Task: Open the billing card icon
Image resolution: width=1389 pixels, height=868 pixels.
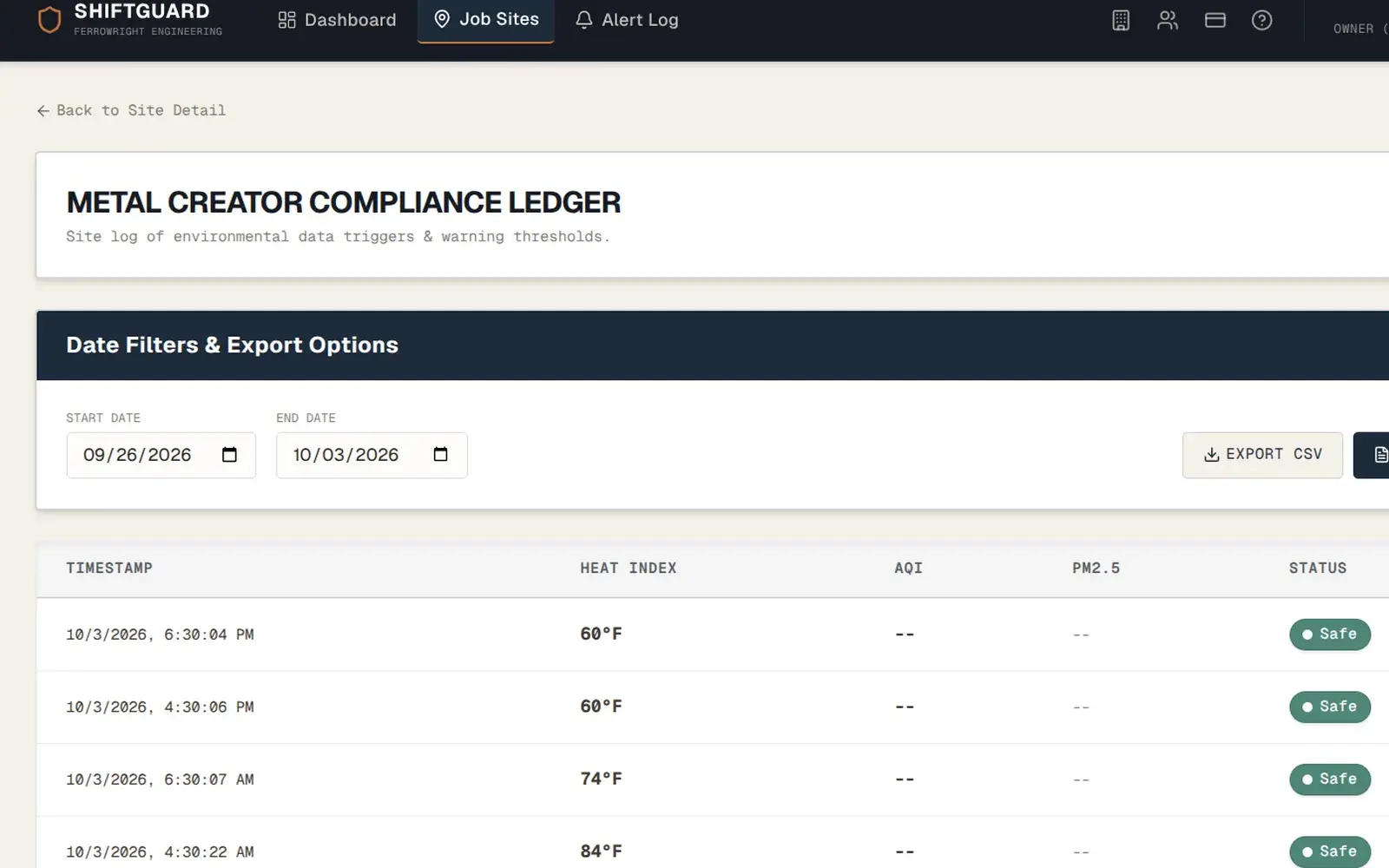Action: pyautogui.click(x=1215, y=20)
